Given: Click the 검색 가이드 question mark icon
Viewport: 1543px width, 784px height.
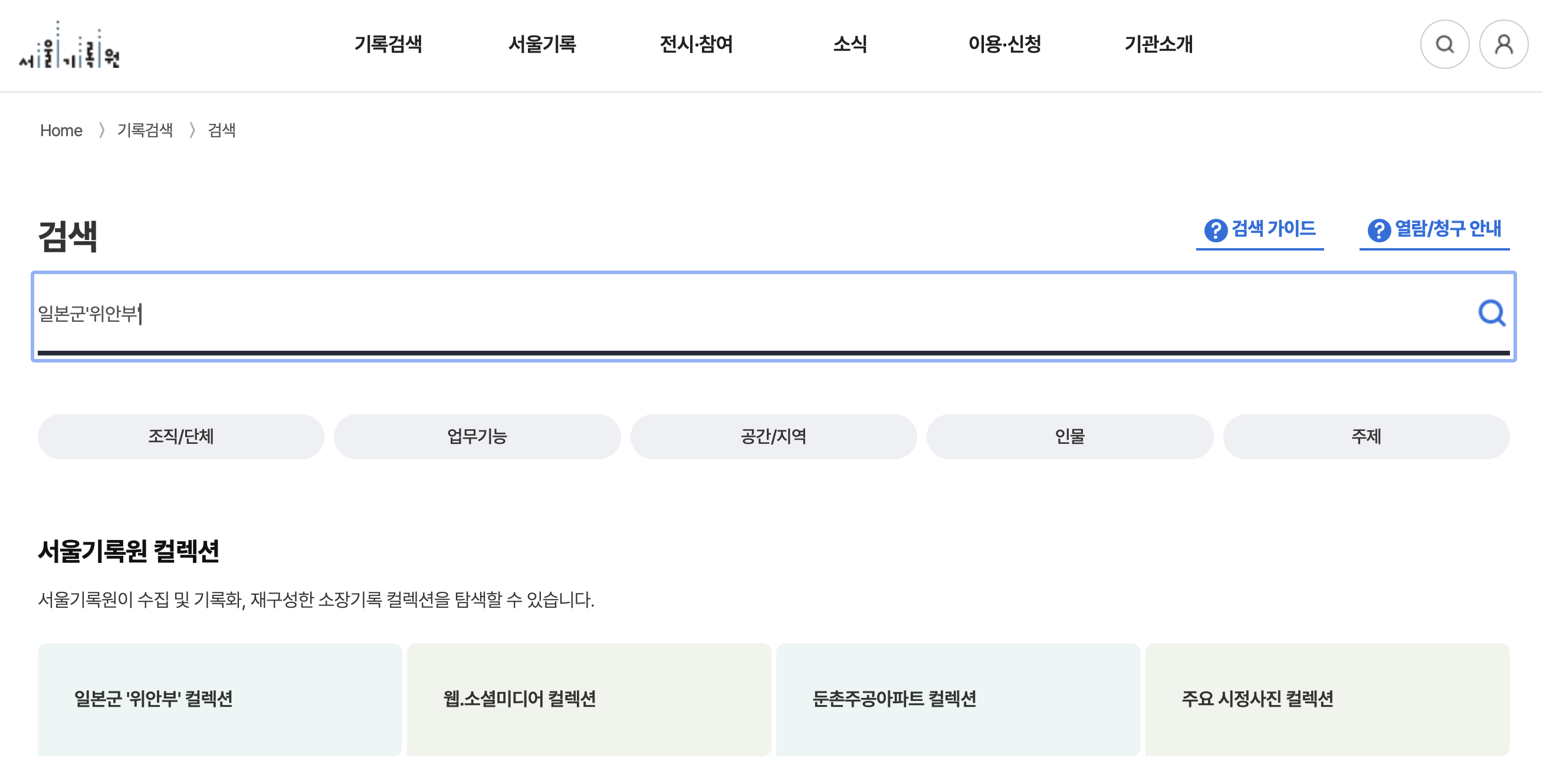Looking at the screenshot, I should [1216, 230].
